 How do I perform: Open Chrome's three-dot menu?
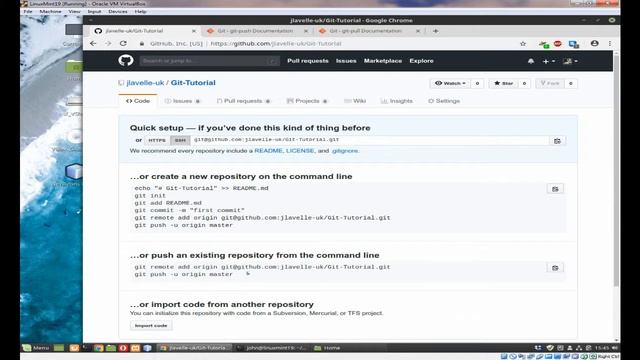click(610, 43)
